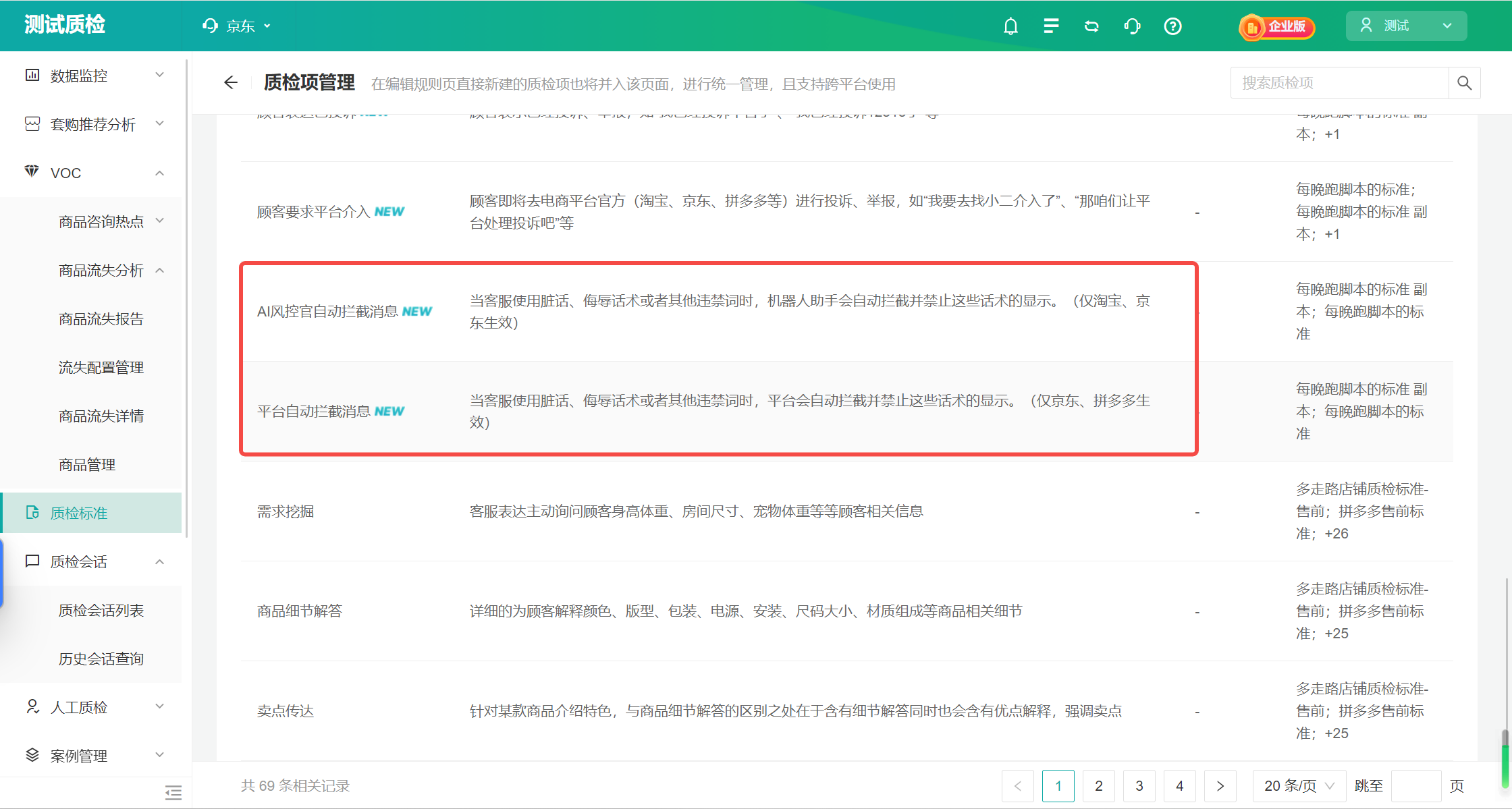1512x809 pixels.
Task: Click 详细的为顾客解释颜色 description text
Action: pos(746,611)
